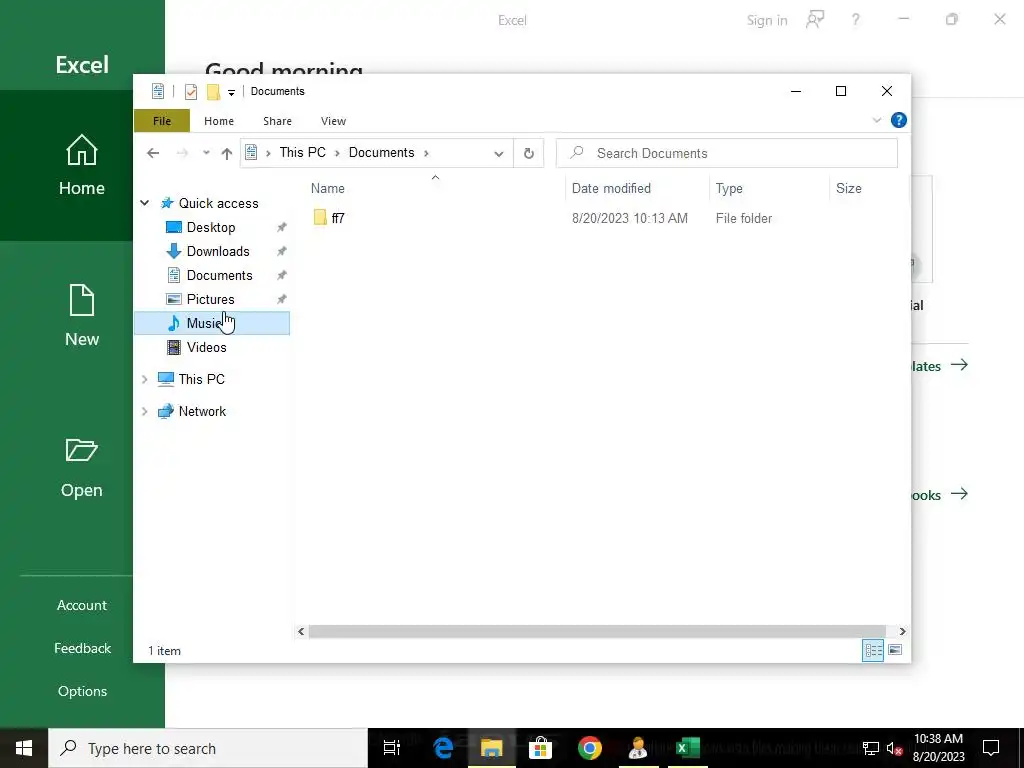Refresh the Documents folder
Image resolution: width=1024 pixels, height=768 pixels.
(529, 153)
